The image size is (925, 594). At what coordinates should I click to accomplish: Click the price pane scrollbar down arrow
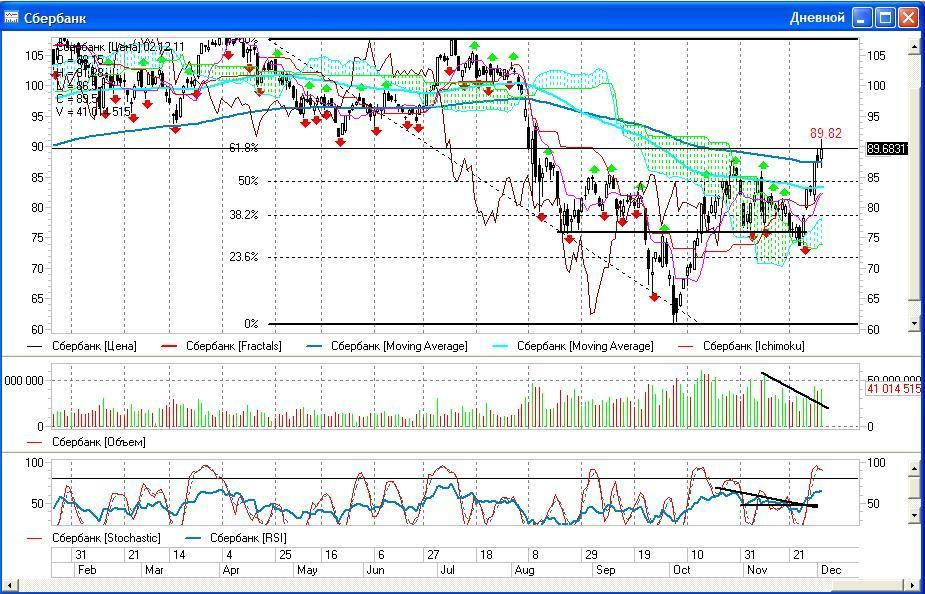(x=915, y=323)
